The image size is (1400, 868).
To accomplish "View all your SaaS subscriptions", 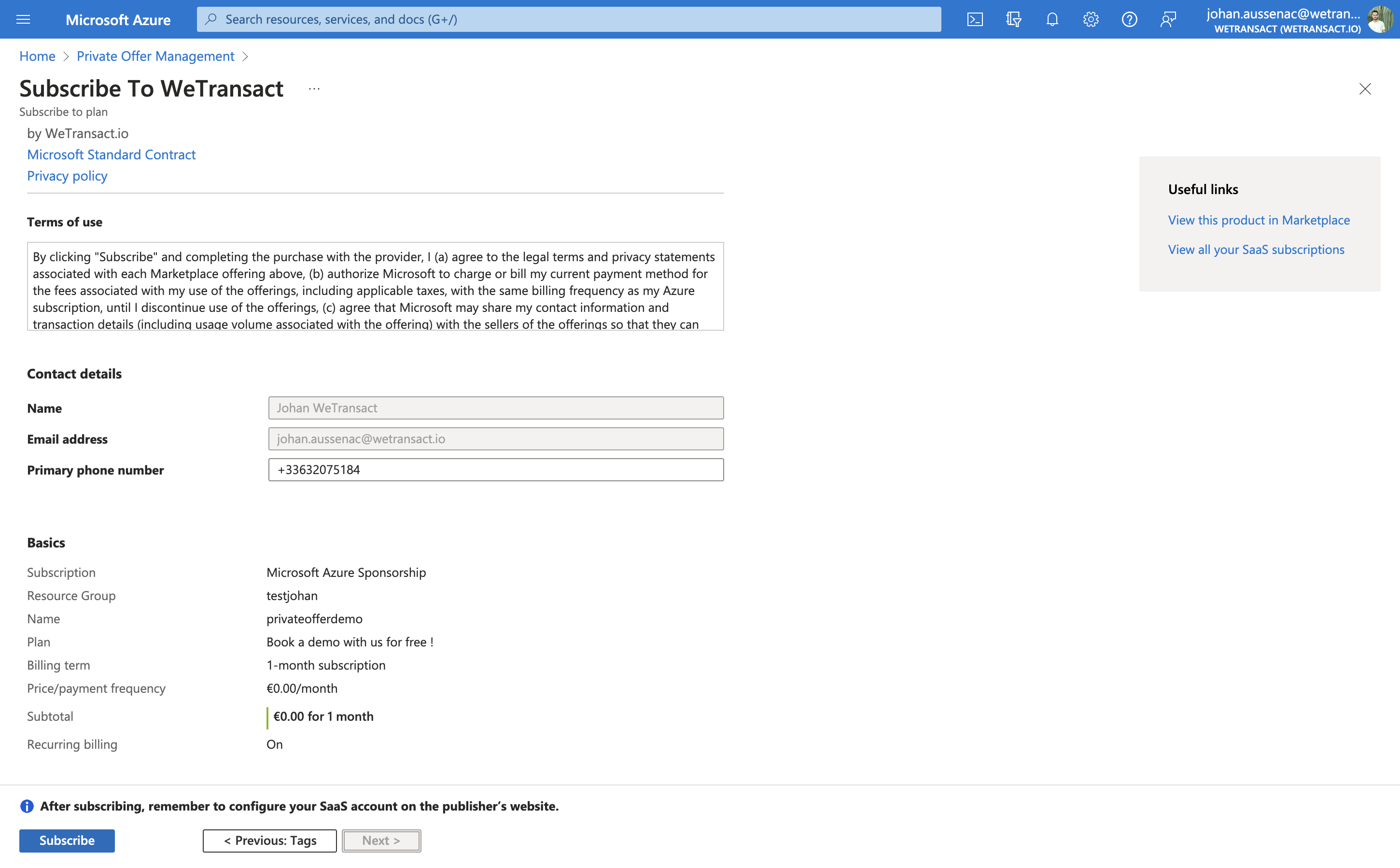I will [x=1256, y=249].
